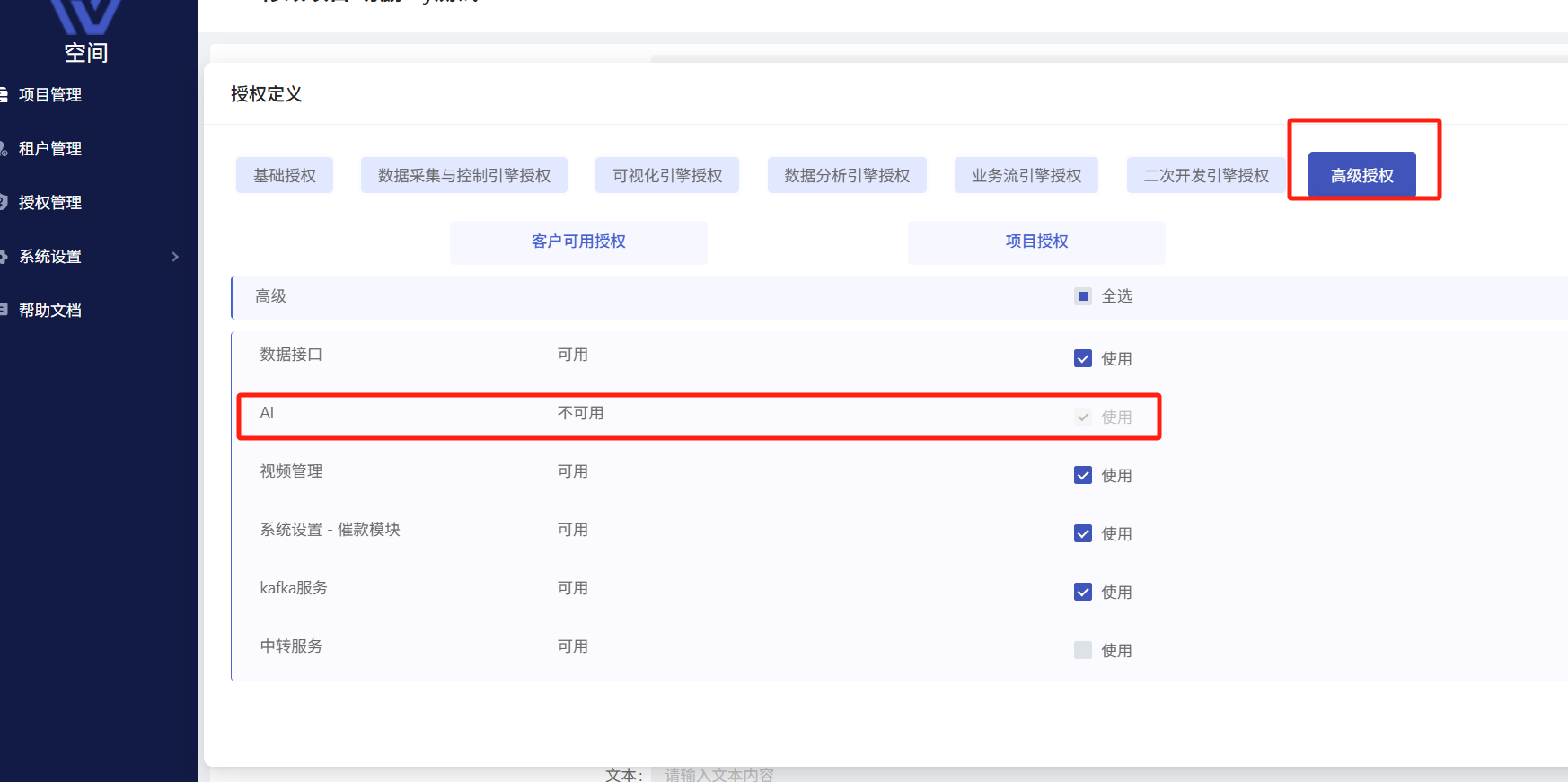Switch to the 数据分析引擎授权 tab
This screenshot has height=782, width=1568.
point(847,175)
